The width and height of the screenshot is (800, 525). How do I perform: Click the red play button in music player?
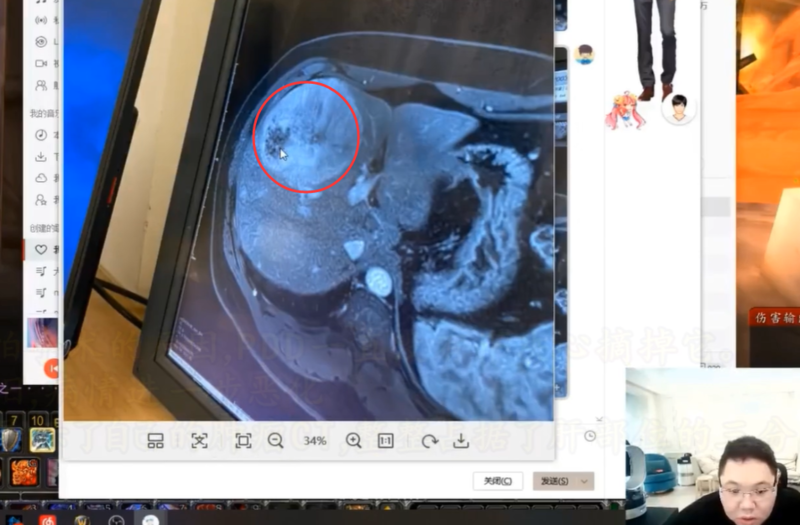[53, 369]
